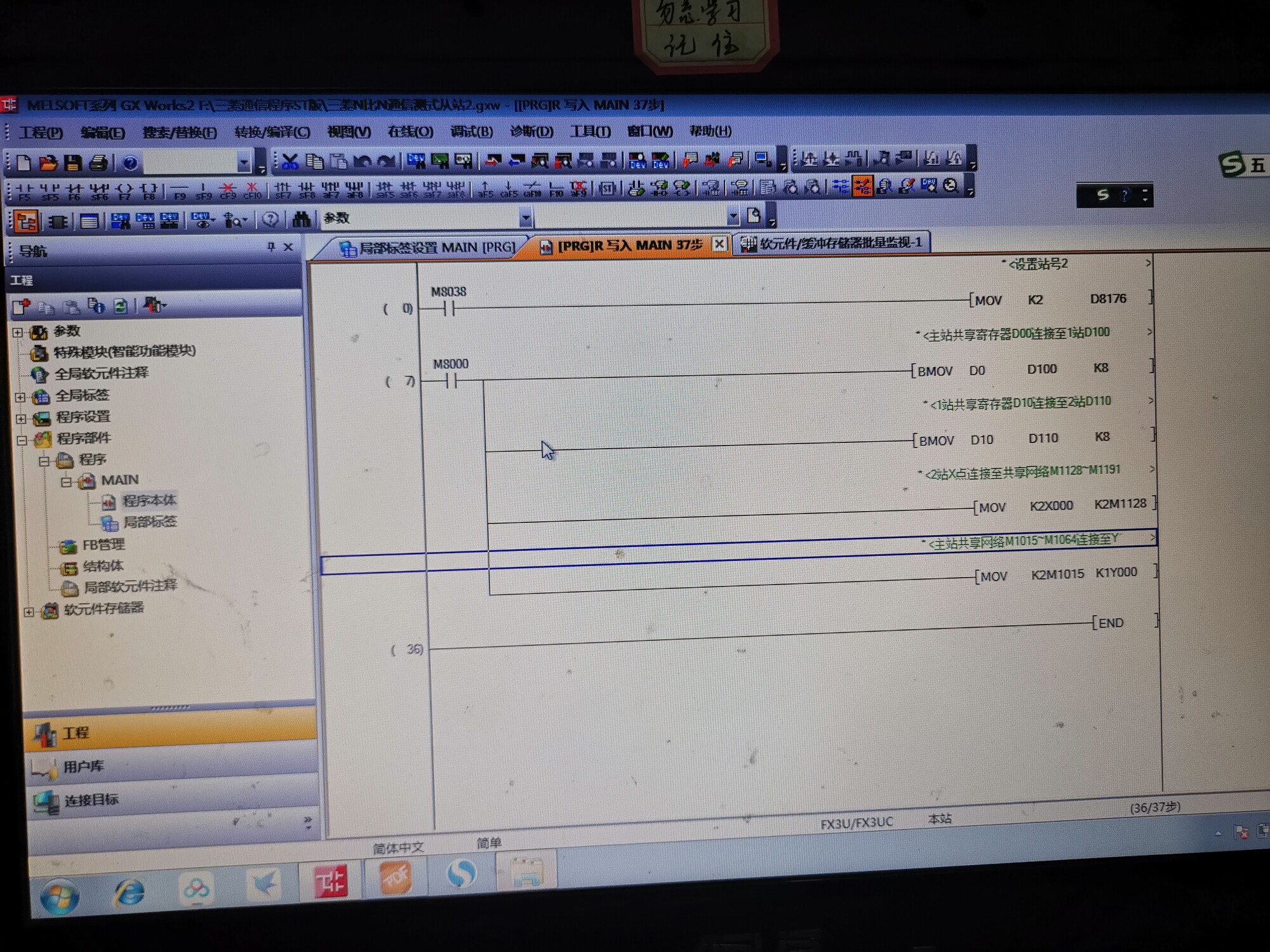Open the 参数 dropdown in toolbar
Image resolution: width=1270 pixels, height=952 pixels.
pos(526,218)
